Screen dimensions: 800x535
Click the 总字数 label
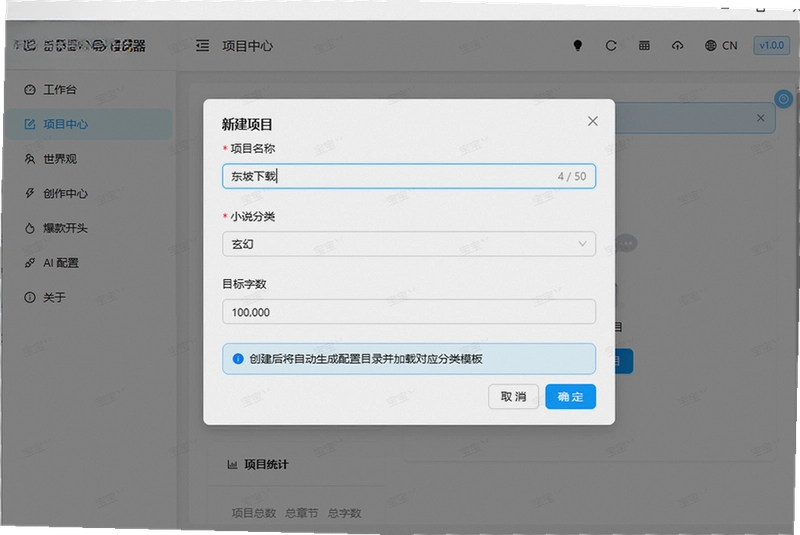(x=344, y=513)
